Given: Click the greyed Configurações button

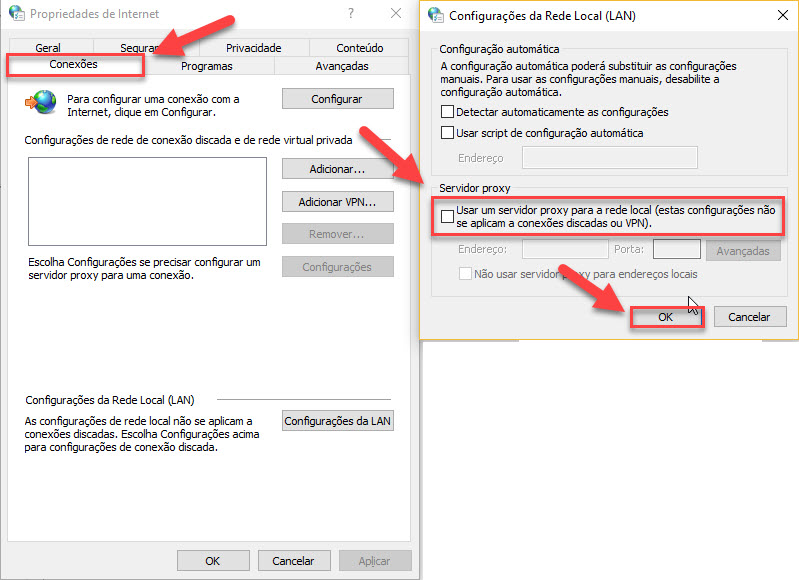Looking at the screenshot, I should click(x=337, y=267).
